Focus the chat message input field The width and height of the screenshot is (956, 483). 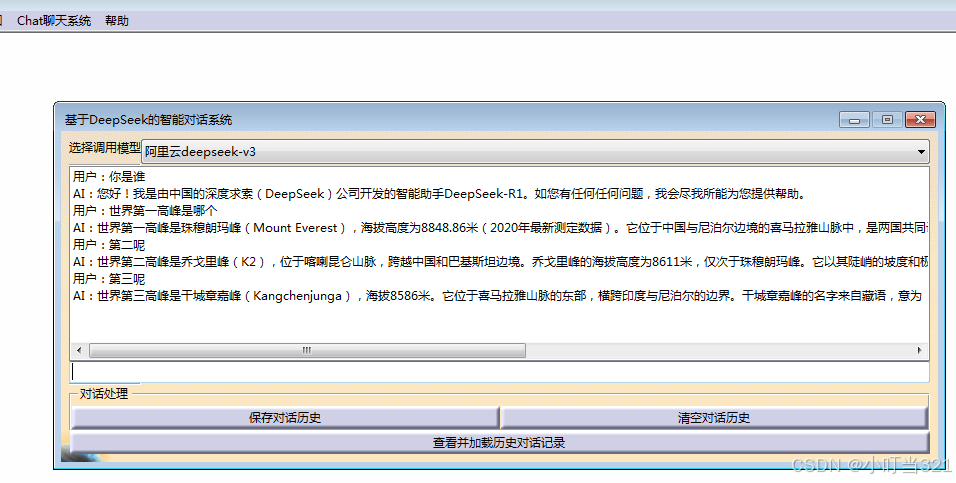pyautogui.click(x=499, y=372)
